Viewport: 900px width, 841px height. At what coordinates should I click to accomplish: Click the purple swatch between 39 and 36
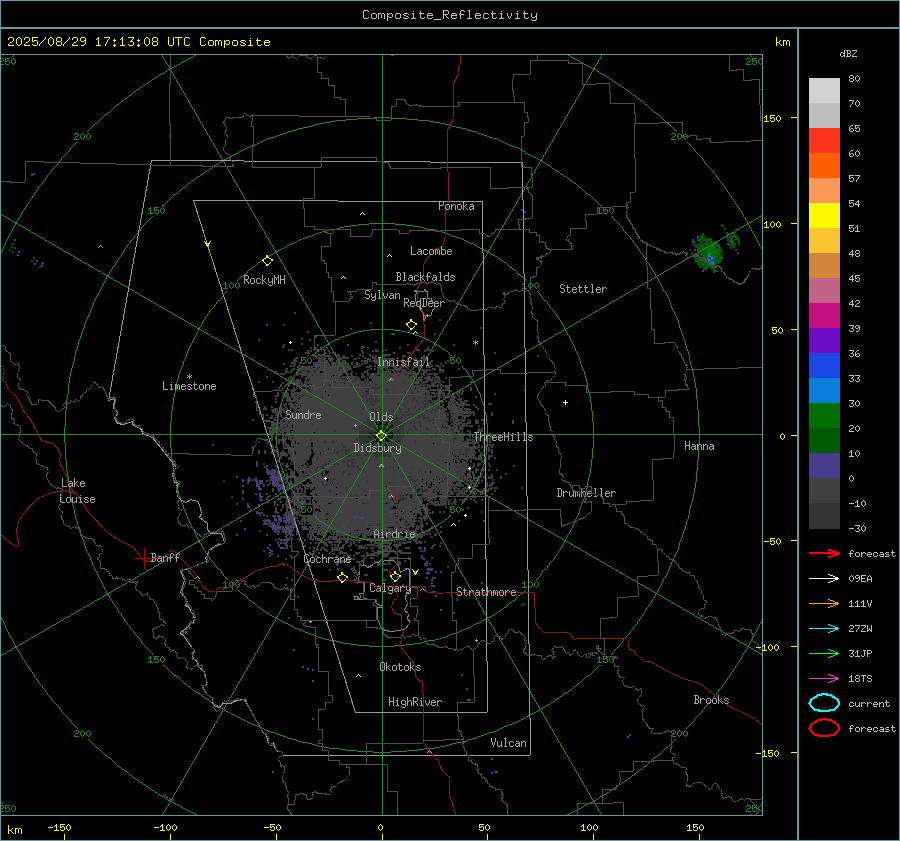pyautogui.click(x=824, y=341)
